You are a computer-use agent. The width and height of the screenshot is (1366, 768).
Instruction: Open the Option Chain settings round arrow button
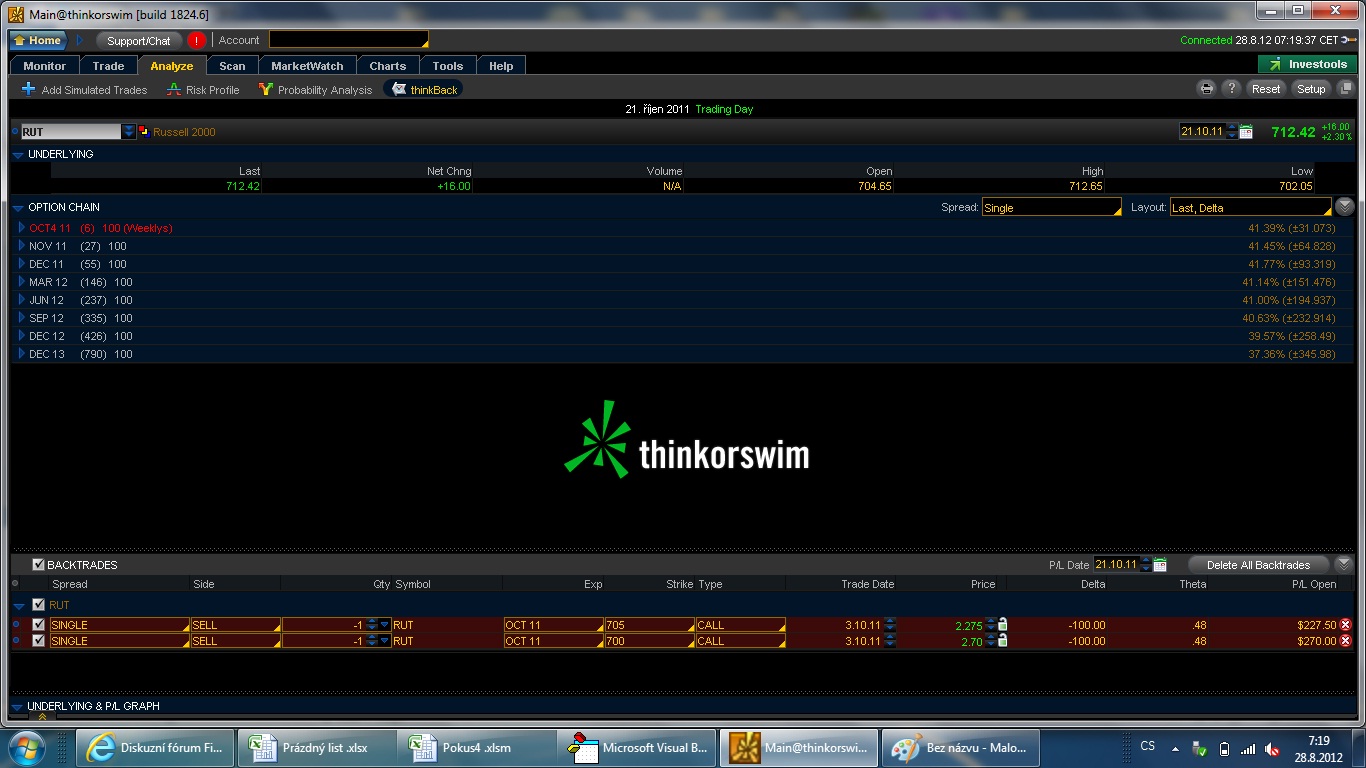pos(1345,207)
